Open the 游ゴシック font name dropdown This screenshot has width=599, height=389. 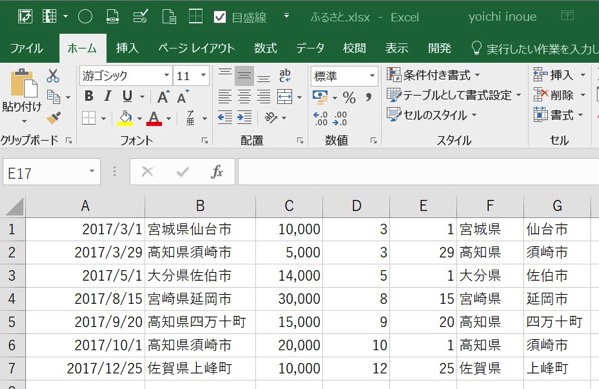coord(167,75)
